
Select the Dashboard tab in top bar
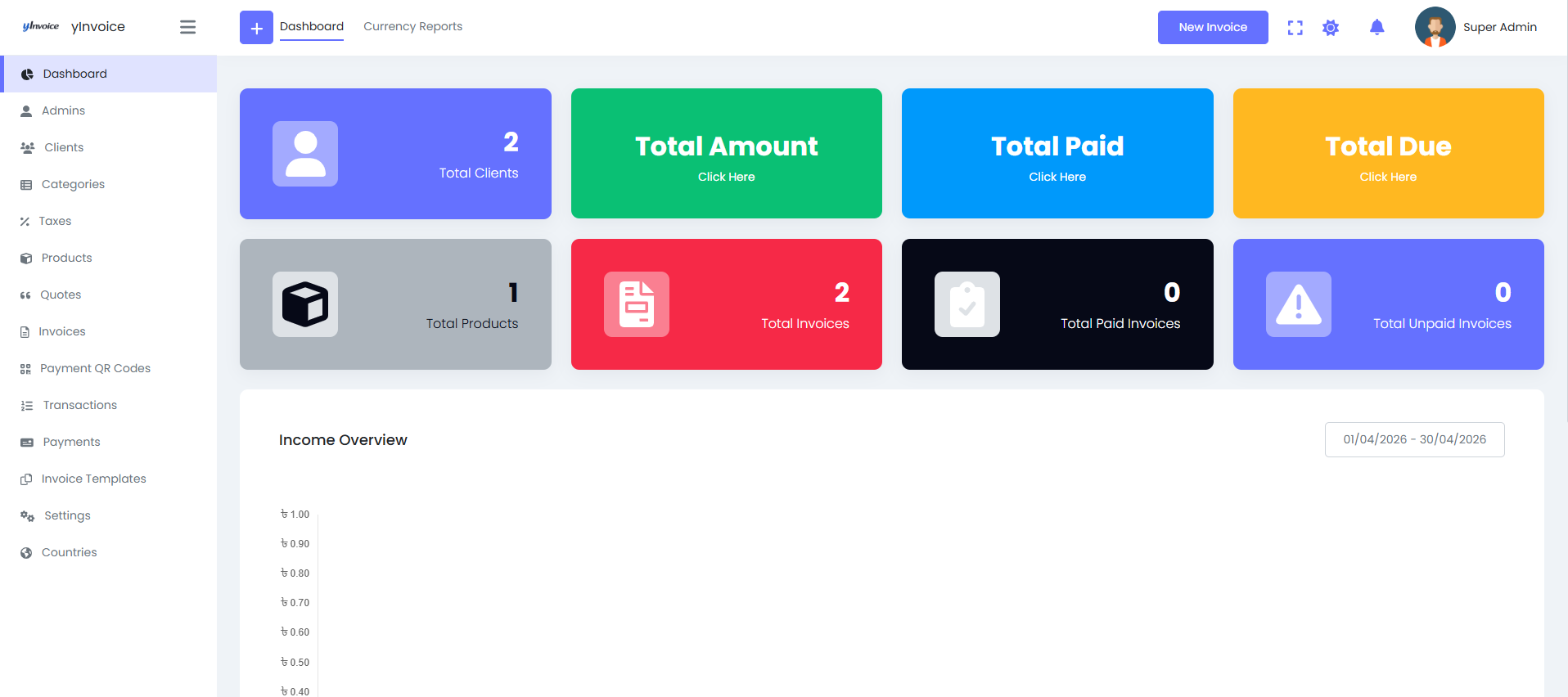(x=312, y=27)
